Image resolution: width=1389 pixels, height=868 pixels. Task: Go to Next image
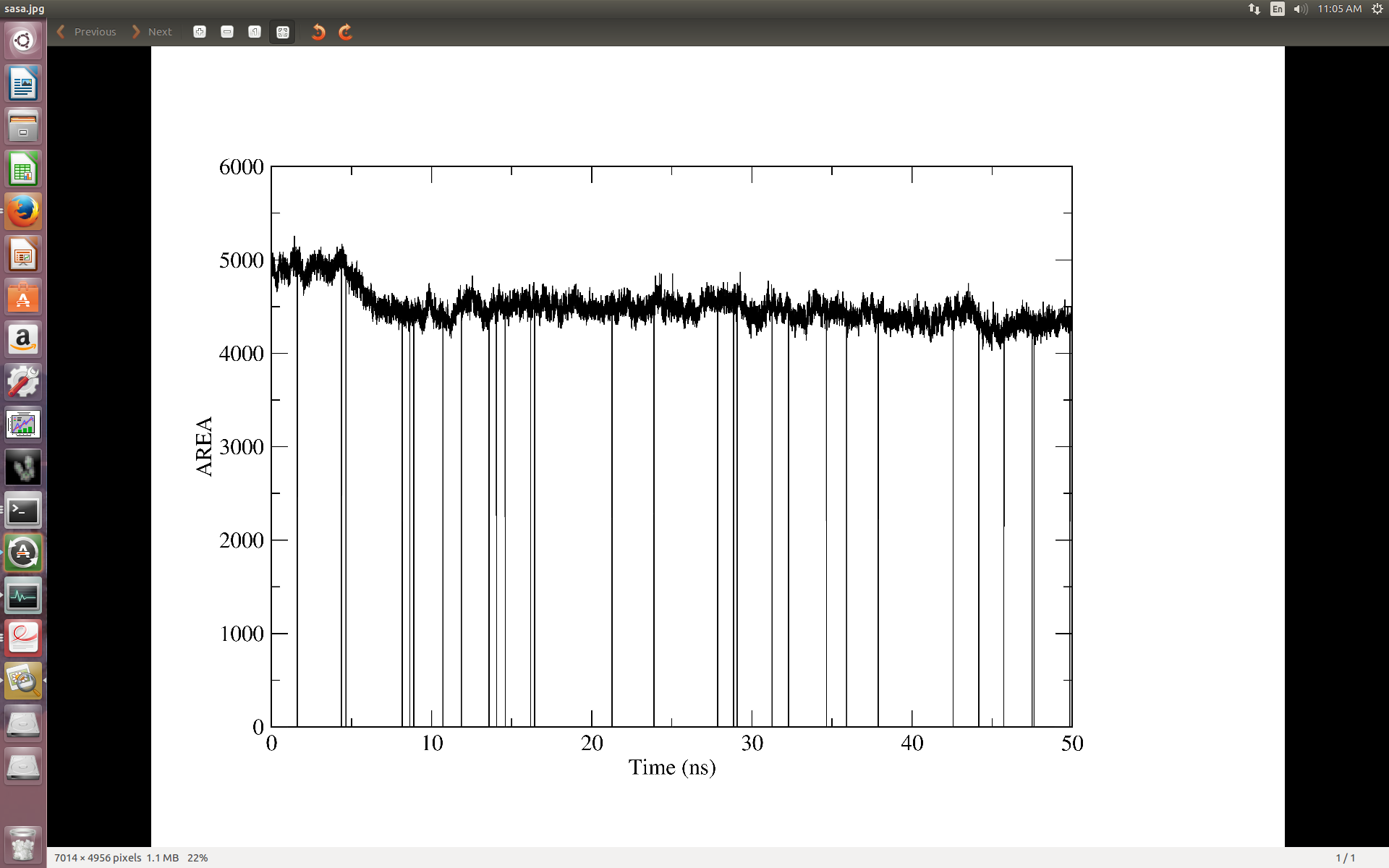click(x=153, y=32)
